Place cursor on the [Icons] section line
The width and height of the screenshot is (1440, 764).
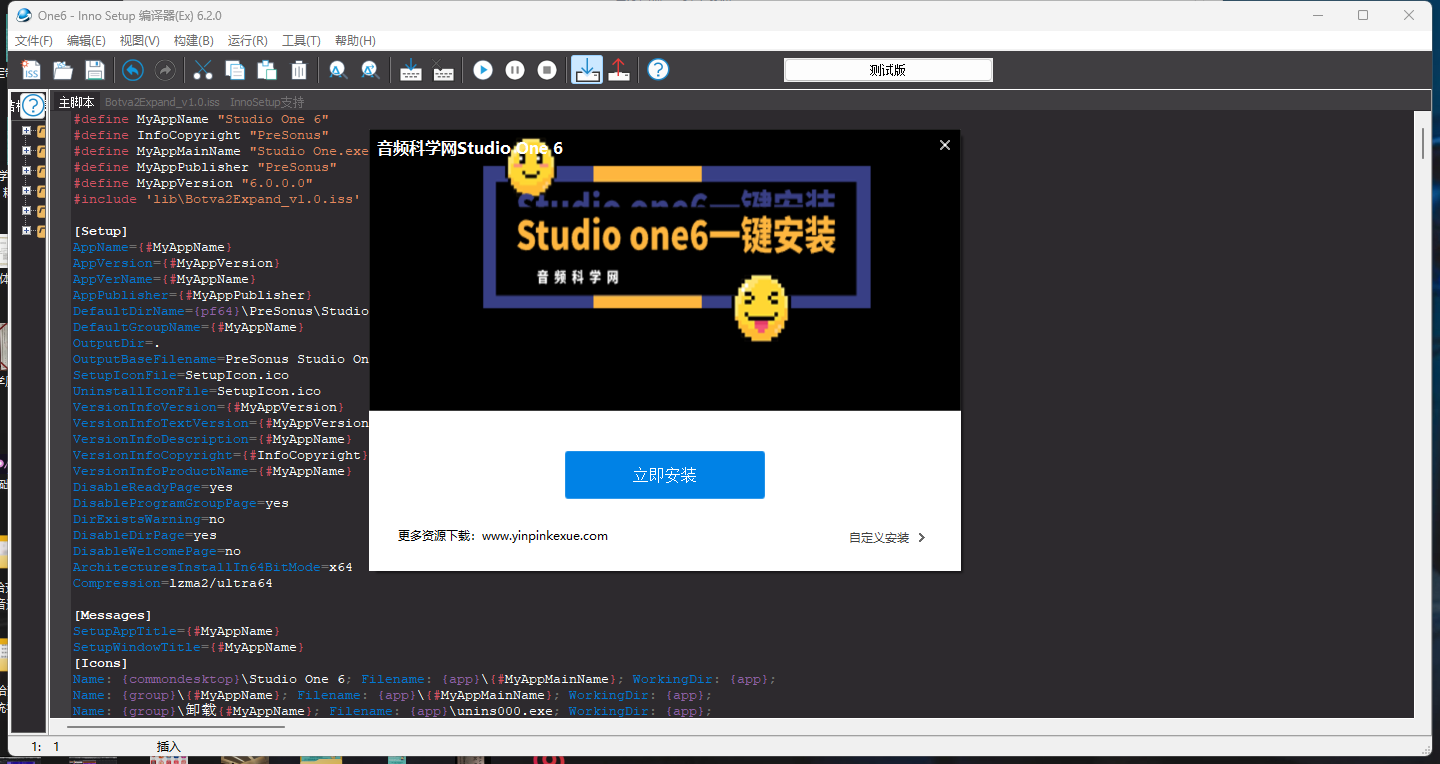click(x=101, y=663)
